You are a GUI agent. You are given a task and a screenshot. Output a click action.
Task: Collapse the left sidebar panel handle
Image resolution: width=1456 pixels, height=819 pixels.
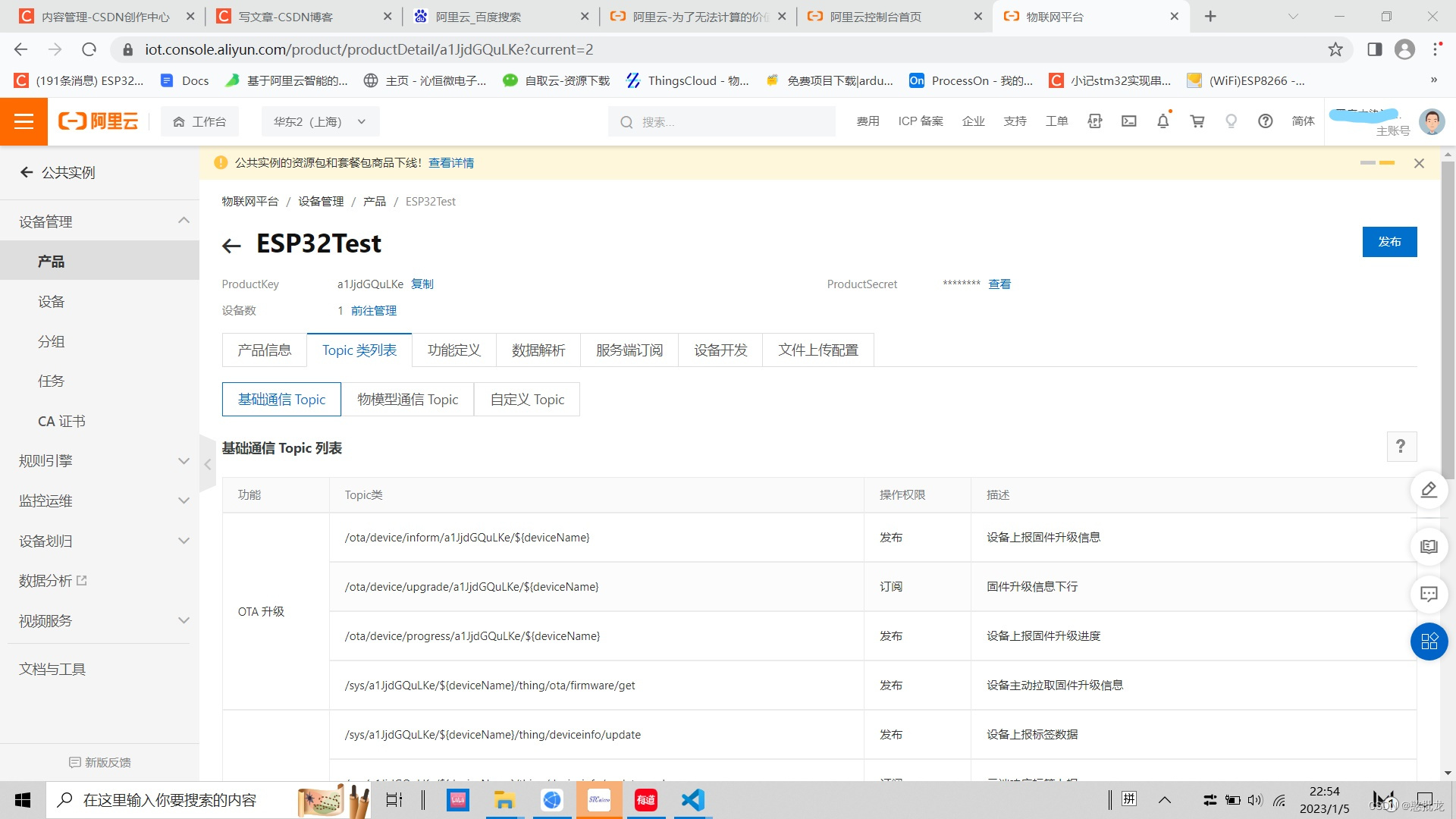point(207,464)
